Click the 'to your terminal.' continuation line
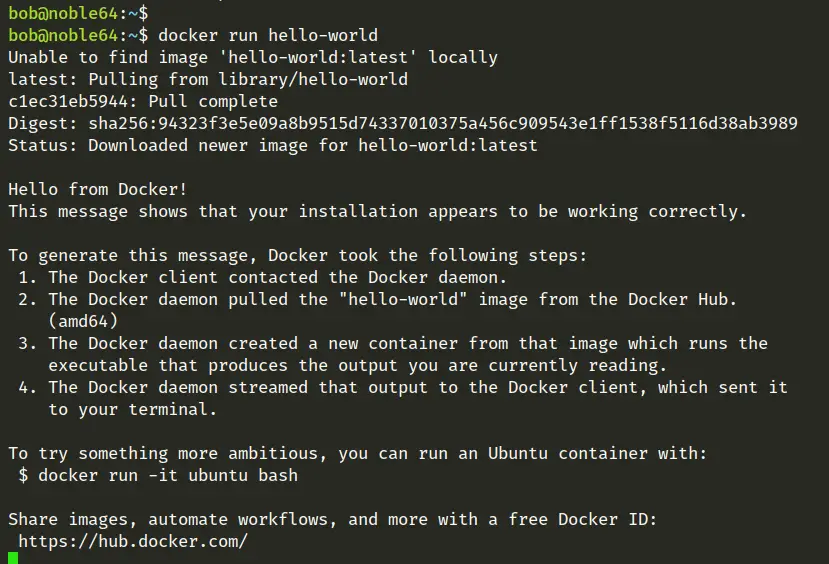The image size is (829, 564). click(x=133, y=409)
